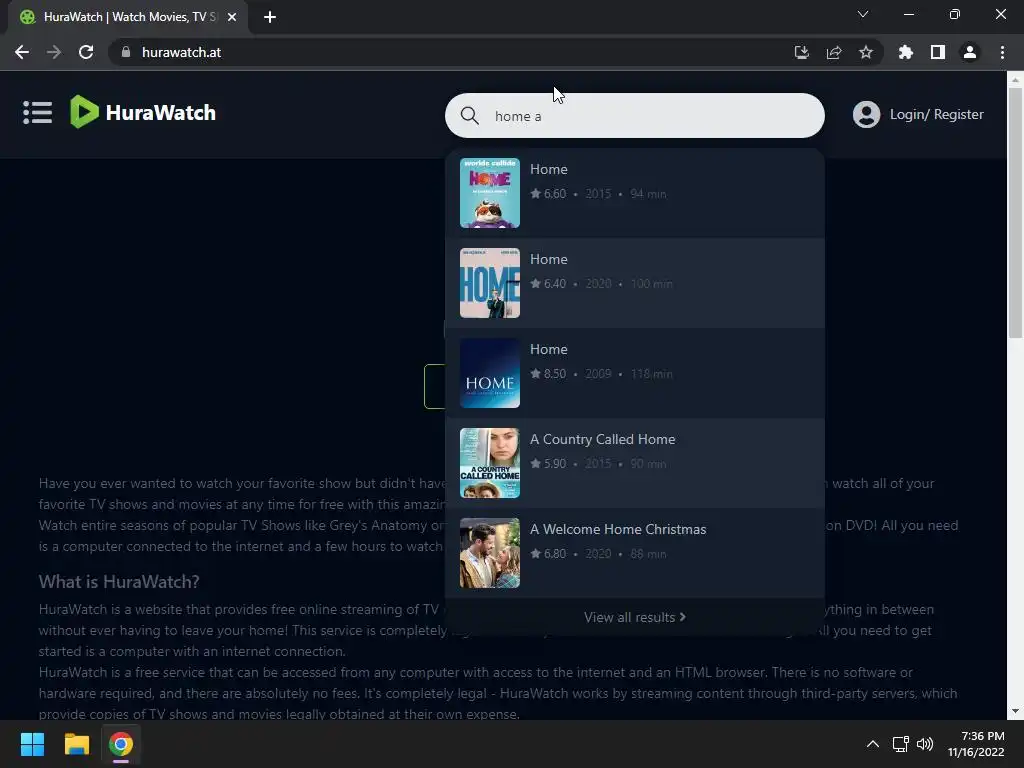Click the search field with 'home a'
This screenshot has height=768, width=1024.
click(634, 116)
